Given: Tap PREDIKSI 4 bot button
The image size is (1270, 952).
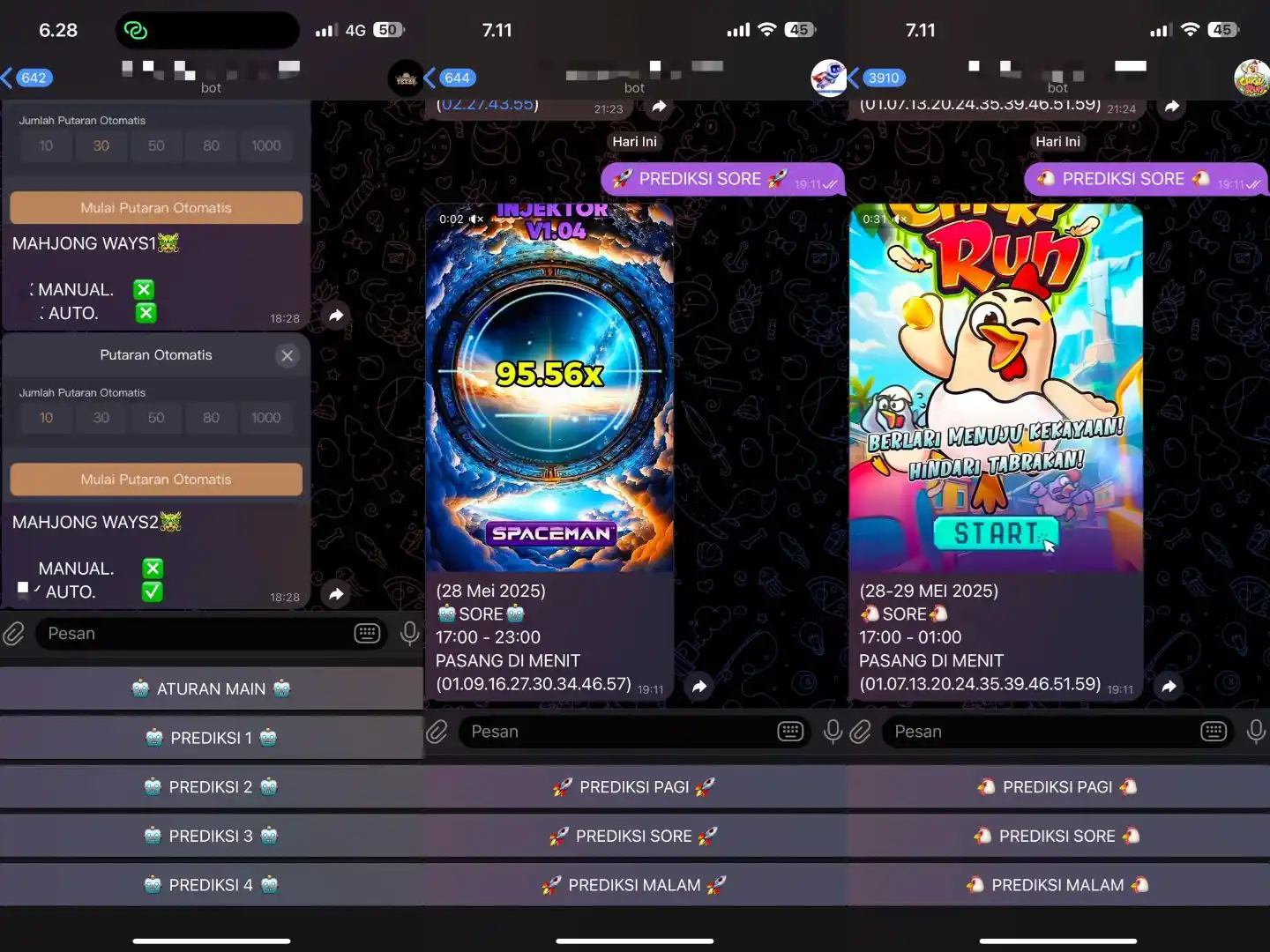Looking at the screenshot, I should pyautogui.click(x=212, y=885).
